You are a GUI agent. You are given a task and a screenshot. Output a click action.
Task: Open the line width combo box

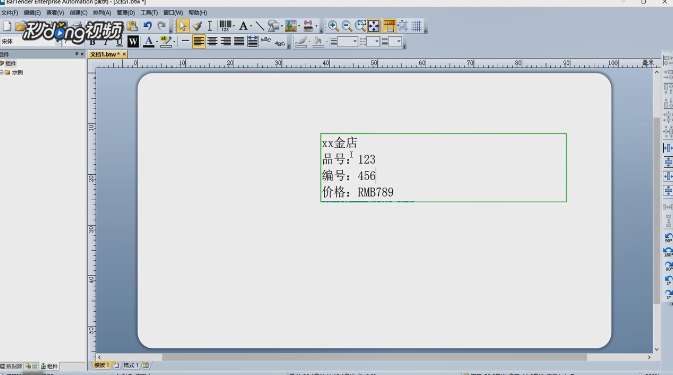pos(348,42)
